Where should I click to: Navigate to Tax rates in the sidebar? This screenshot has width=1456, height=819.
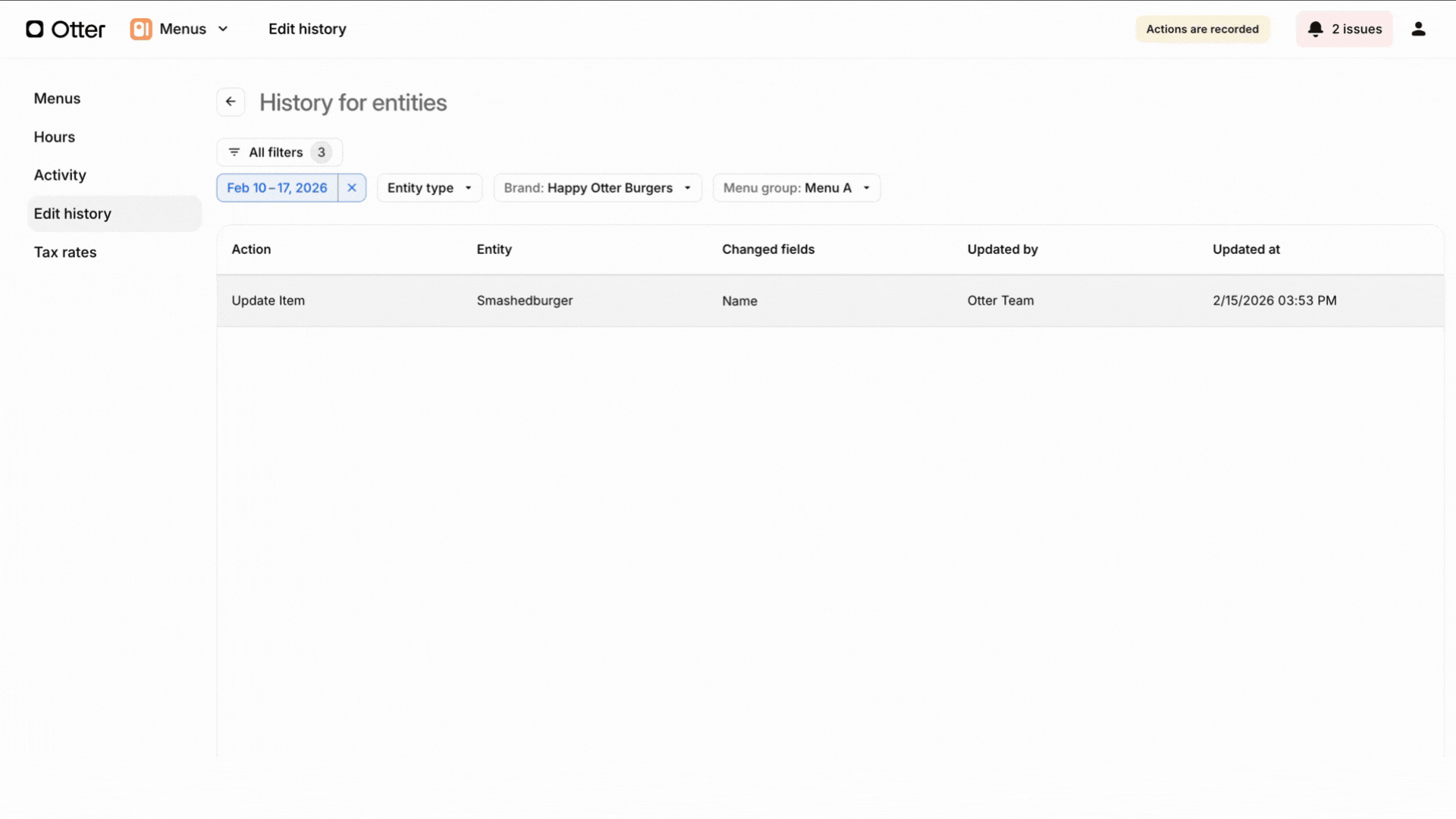(x=65, y=252)
